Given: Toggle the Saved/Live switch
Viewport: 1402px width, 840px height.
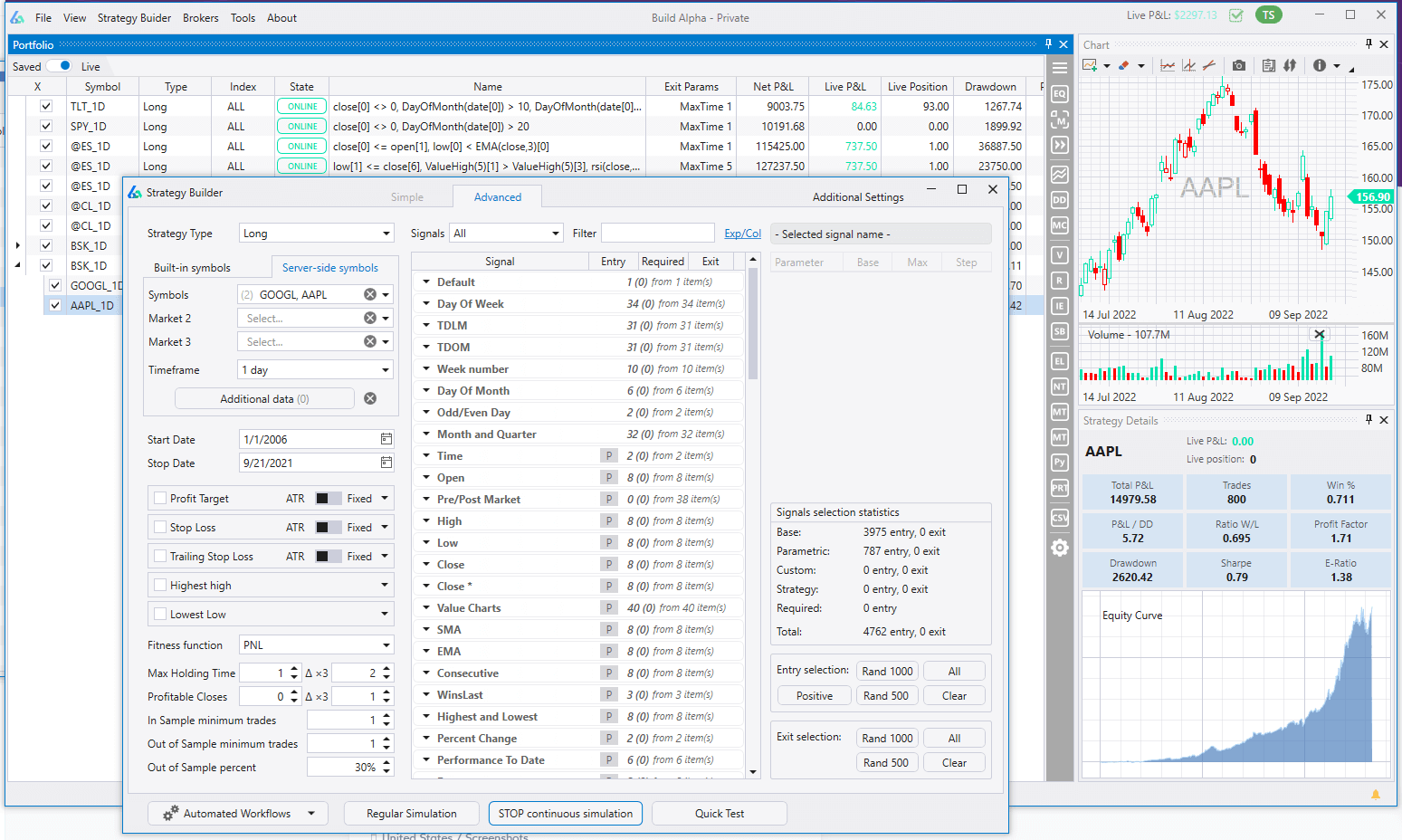Looking at the screenshot, I should point(60,66).
